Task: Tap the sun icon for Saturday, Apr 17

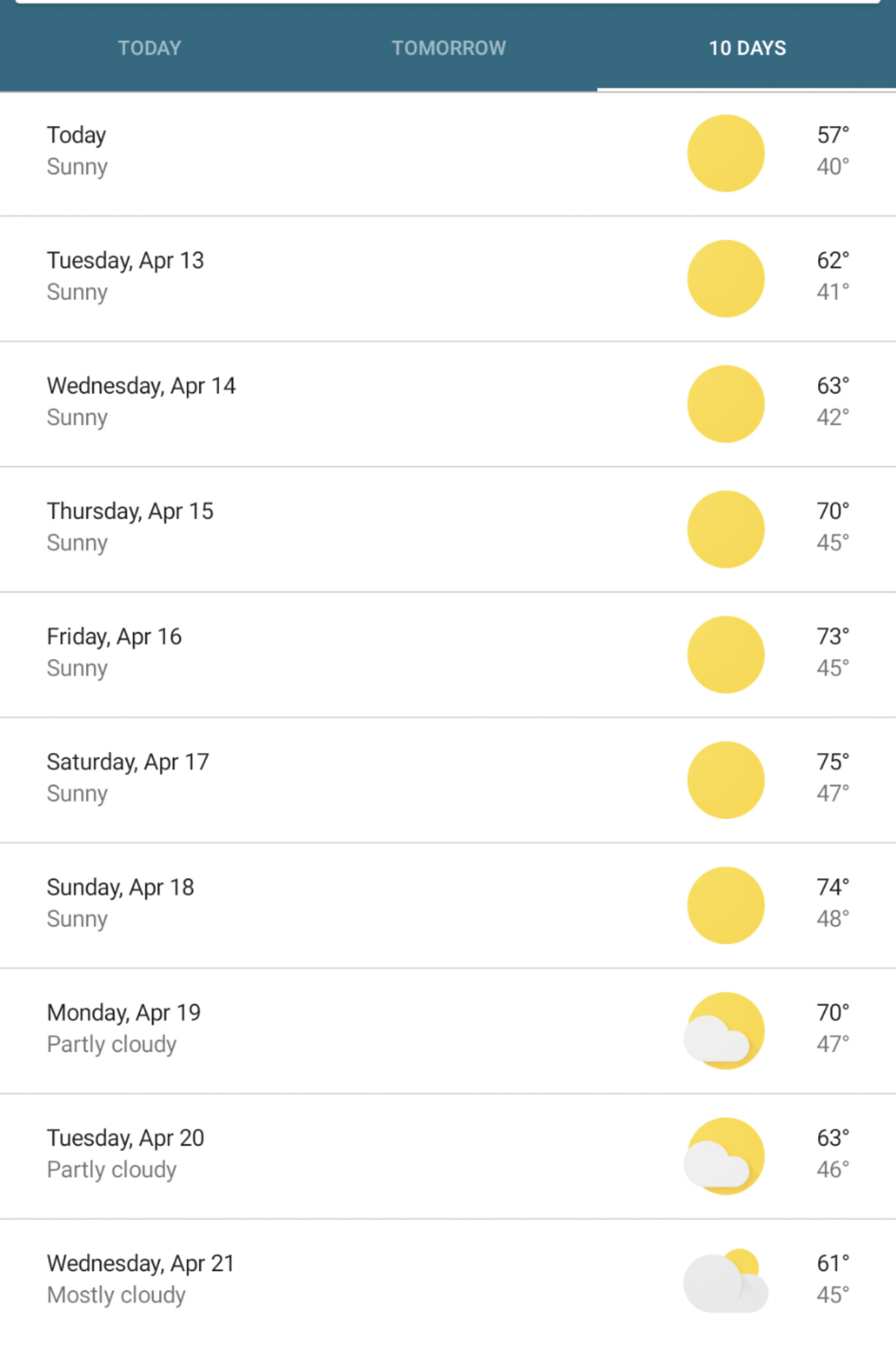Action: pos(726,780)
